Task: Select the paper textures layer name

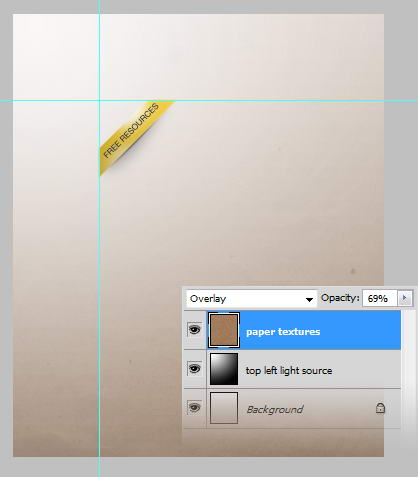Action: pos(283,332)
